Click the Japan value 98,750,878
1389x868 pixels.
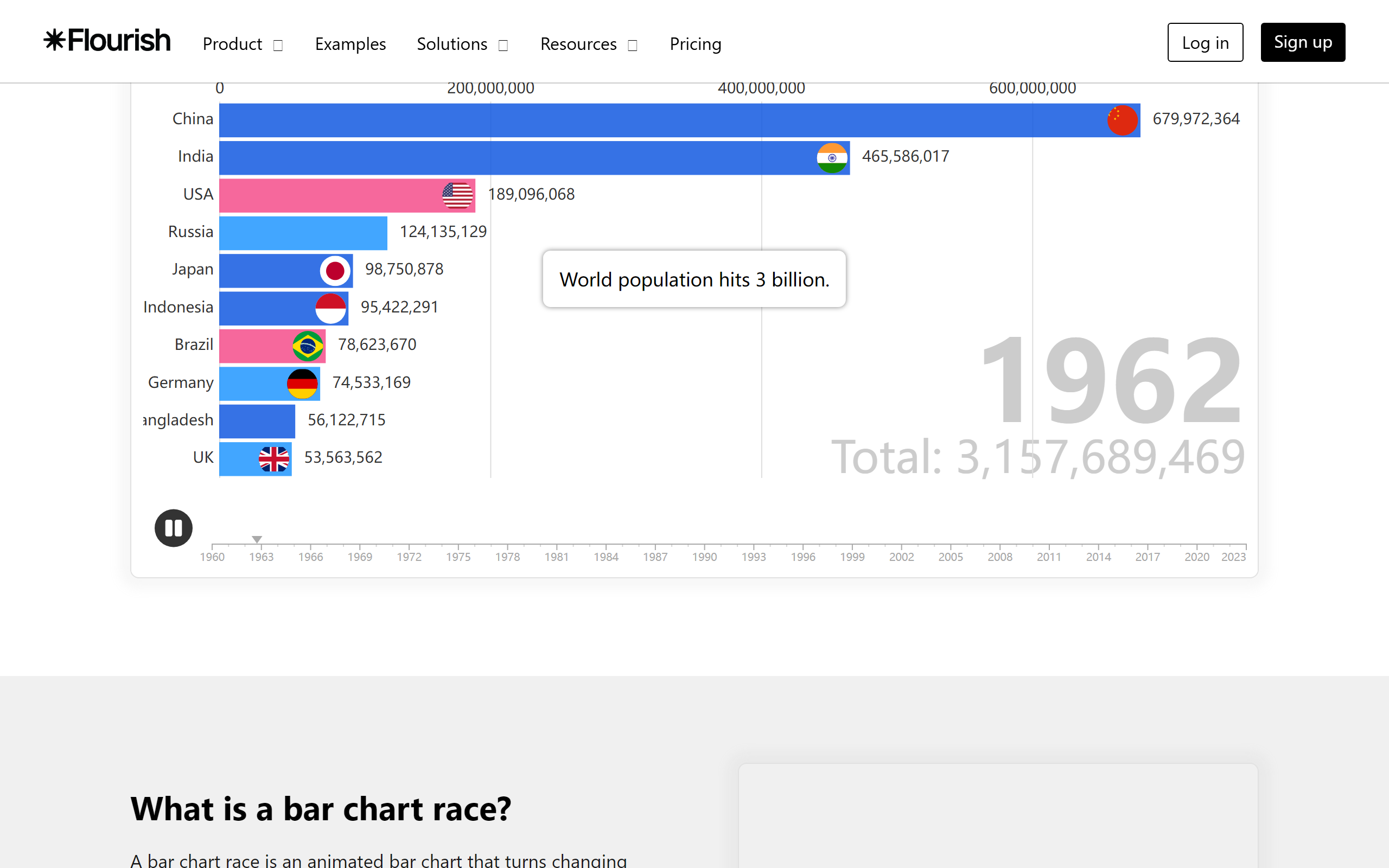[x=404, y=269]
